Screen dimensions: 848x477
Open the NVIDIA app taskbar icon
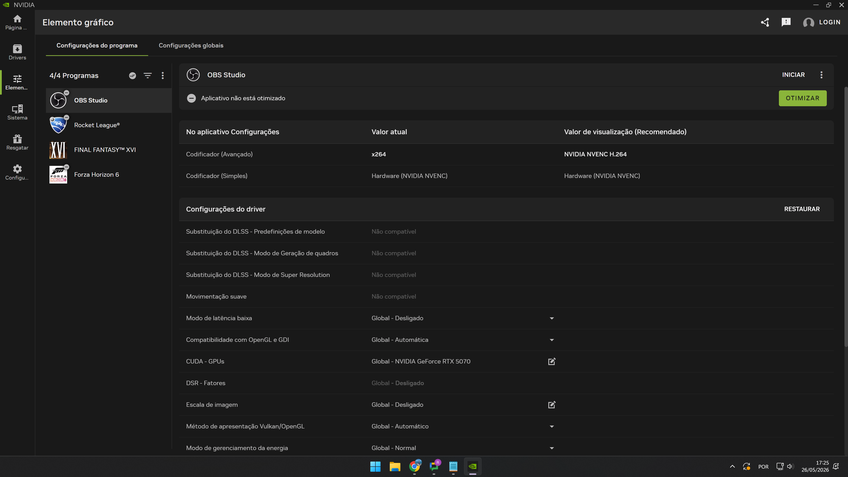coord(473,466)
